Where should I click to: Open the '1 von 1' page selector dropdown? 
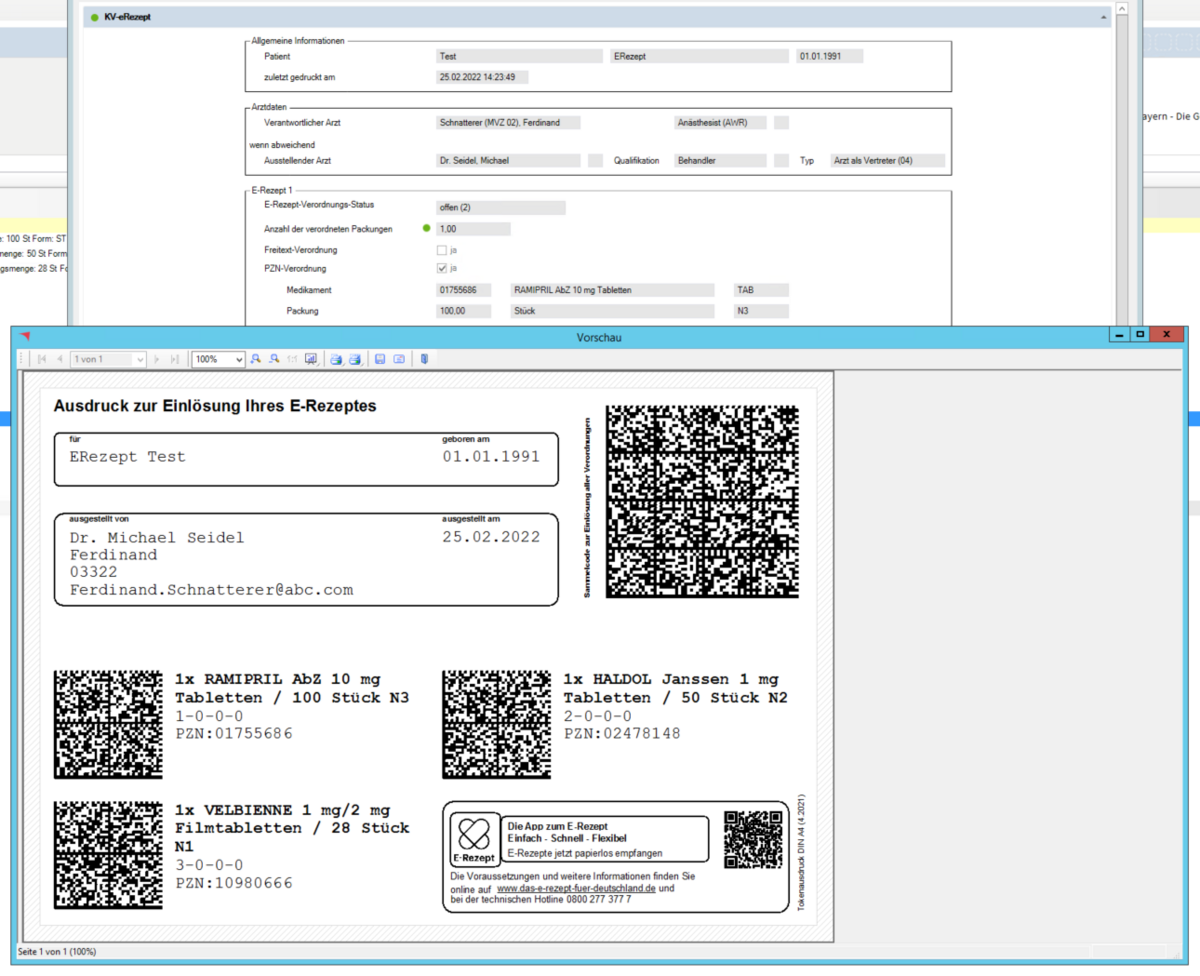pyautogui.click(x=140, y=359)
